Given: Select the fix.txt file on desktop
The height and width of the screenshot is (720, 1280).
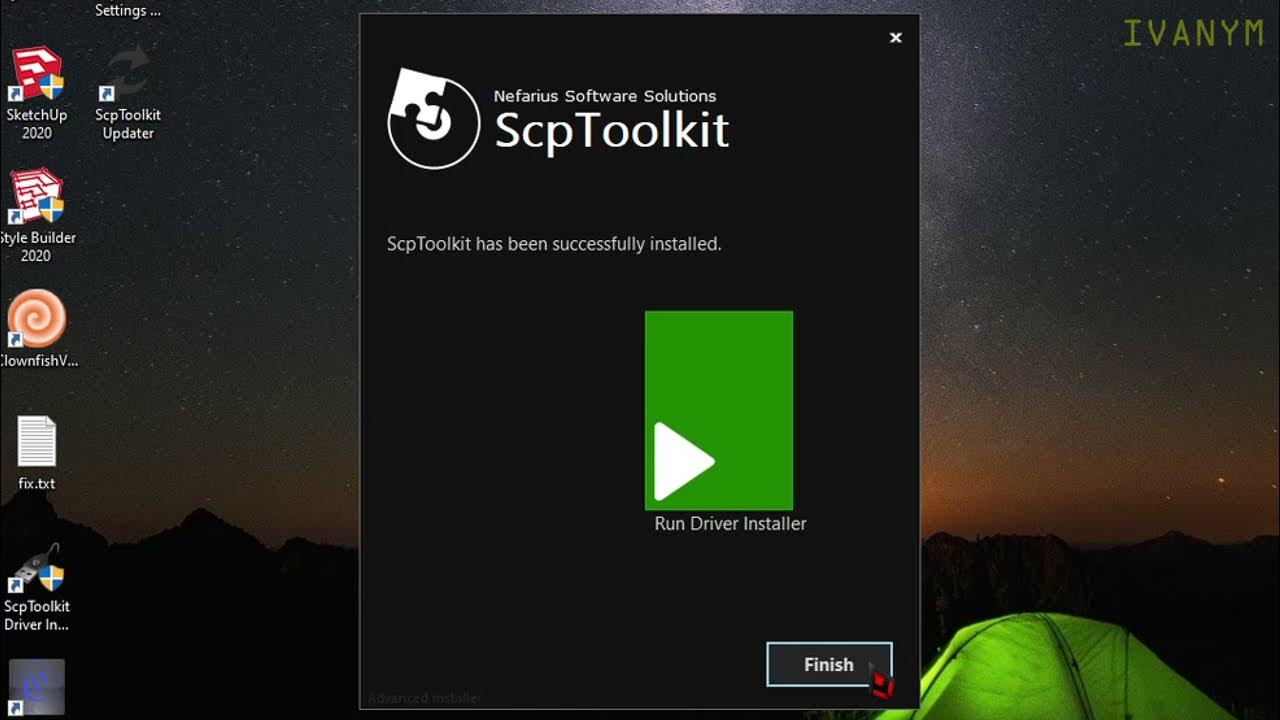Looking at the screenshot, I should pos(37,453).
